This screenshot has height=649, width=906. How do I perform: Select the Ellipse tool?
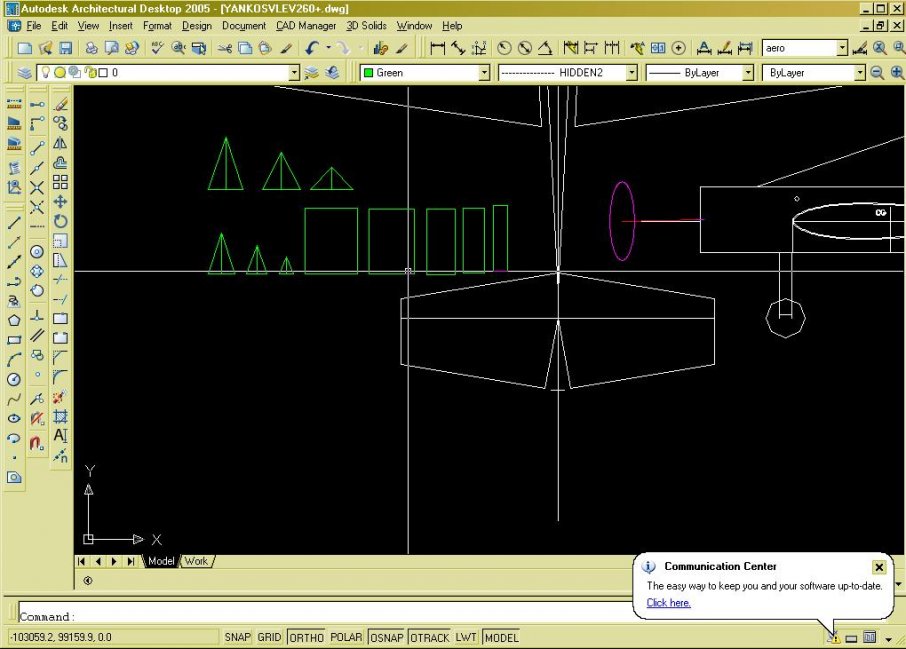coord(14,418)
